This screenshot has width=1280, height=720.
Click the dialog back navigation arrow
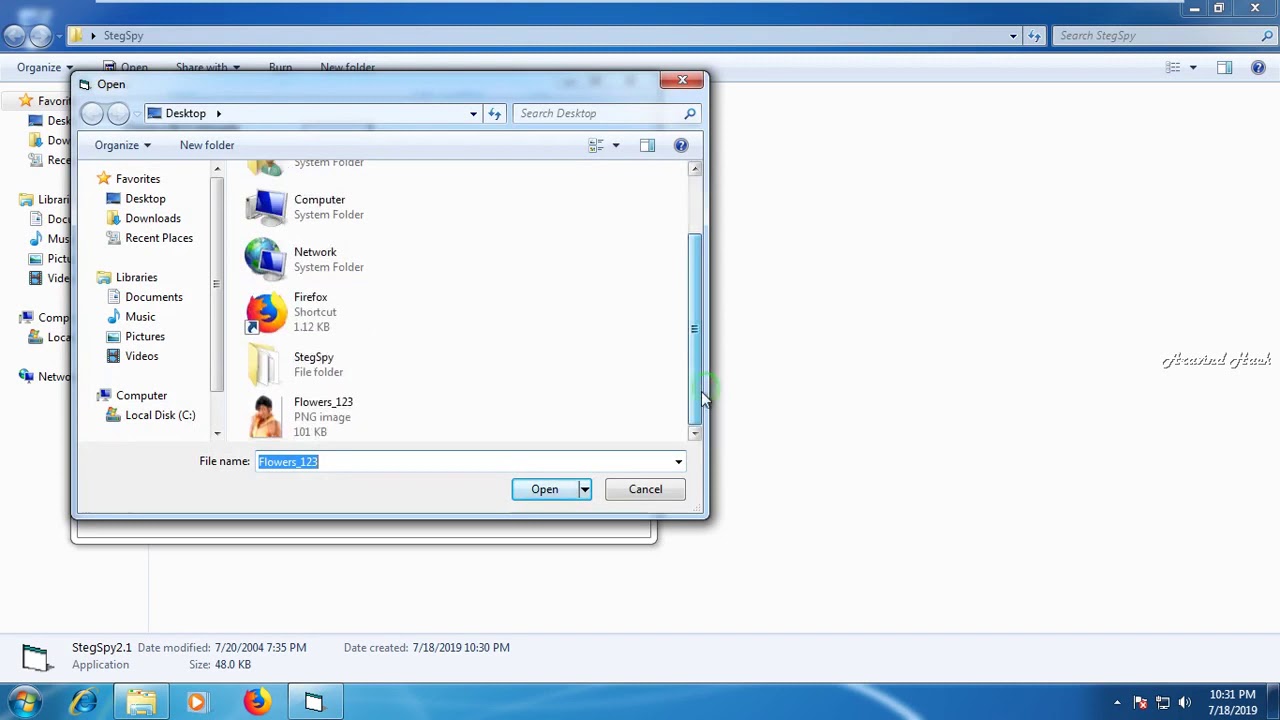click(x=92, y=113)
